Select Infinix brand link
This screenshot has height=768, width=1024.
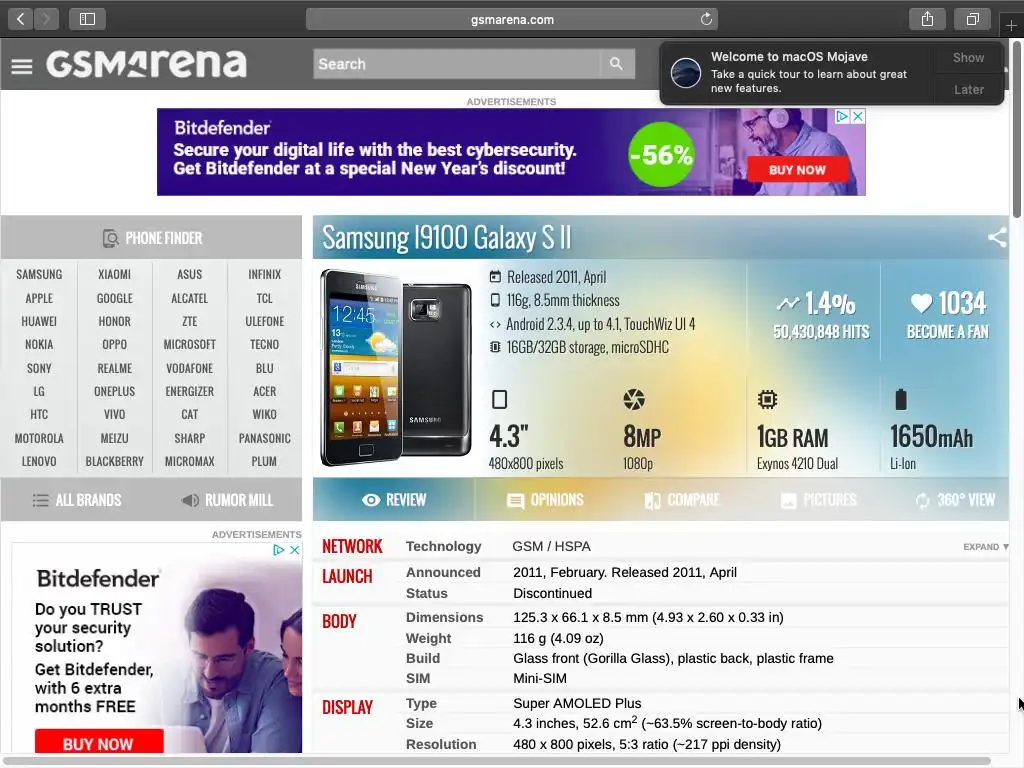click(x=264, y=274)
